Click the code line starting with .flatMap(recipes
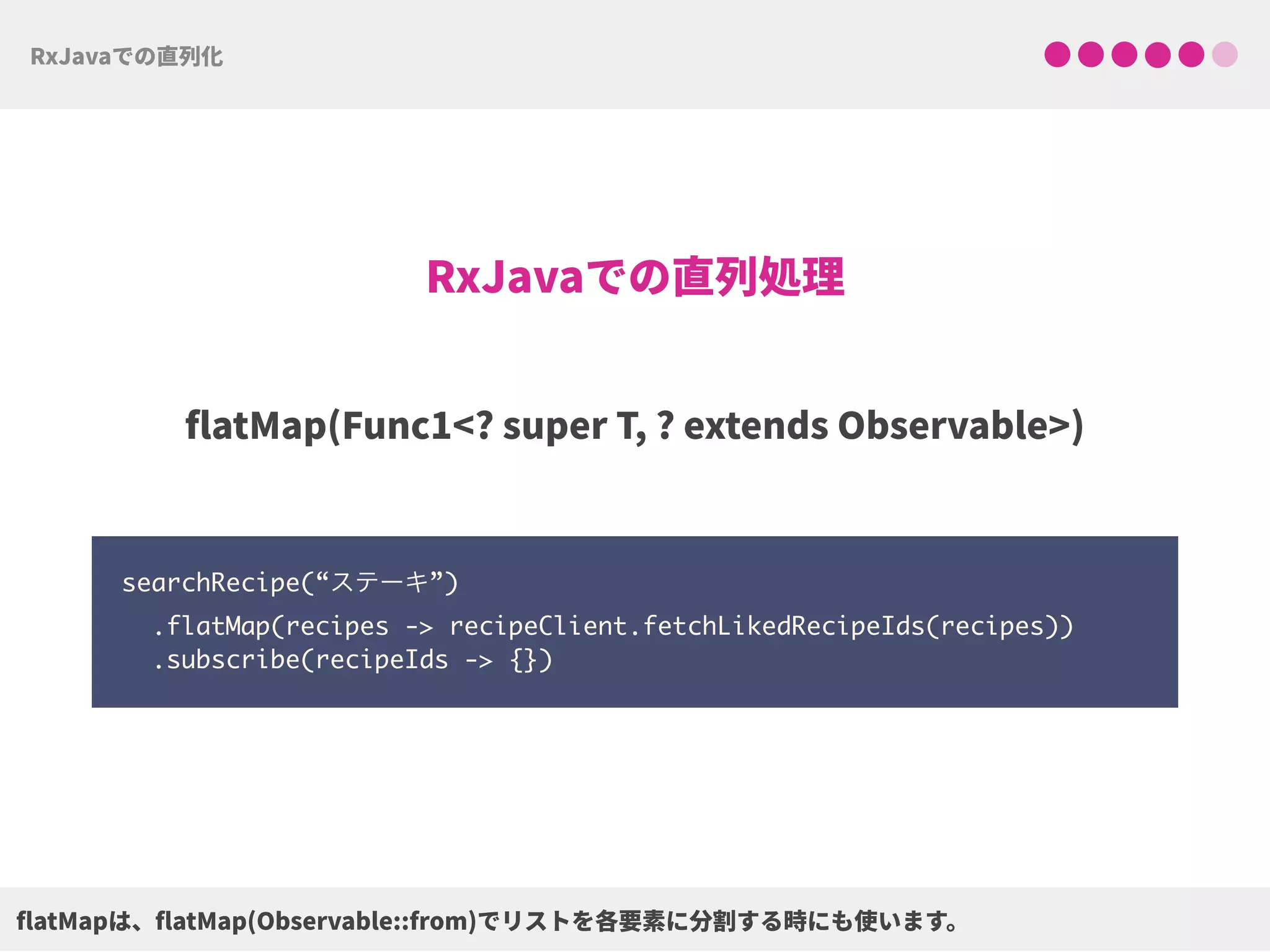 613,626
